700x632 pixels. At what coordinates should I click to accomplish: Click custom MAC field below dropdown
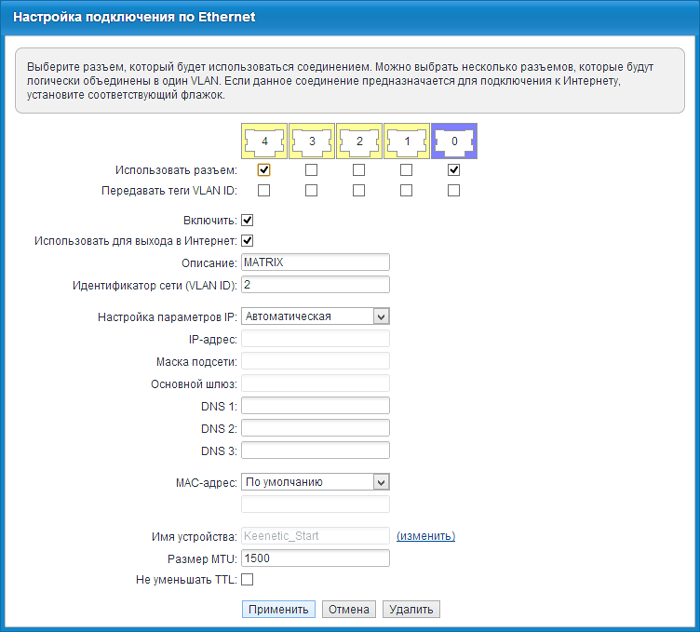pyautogui.click(x=315, y=504)
